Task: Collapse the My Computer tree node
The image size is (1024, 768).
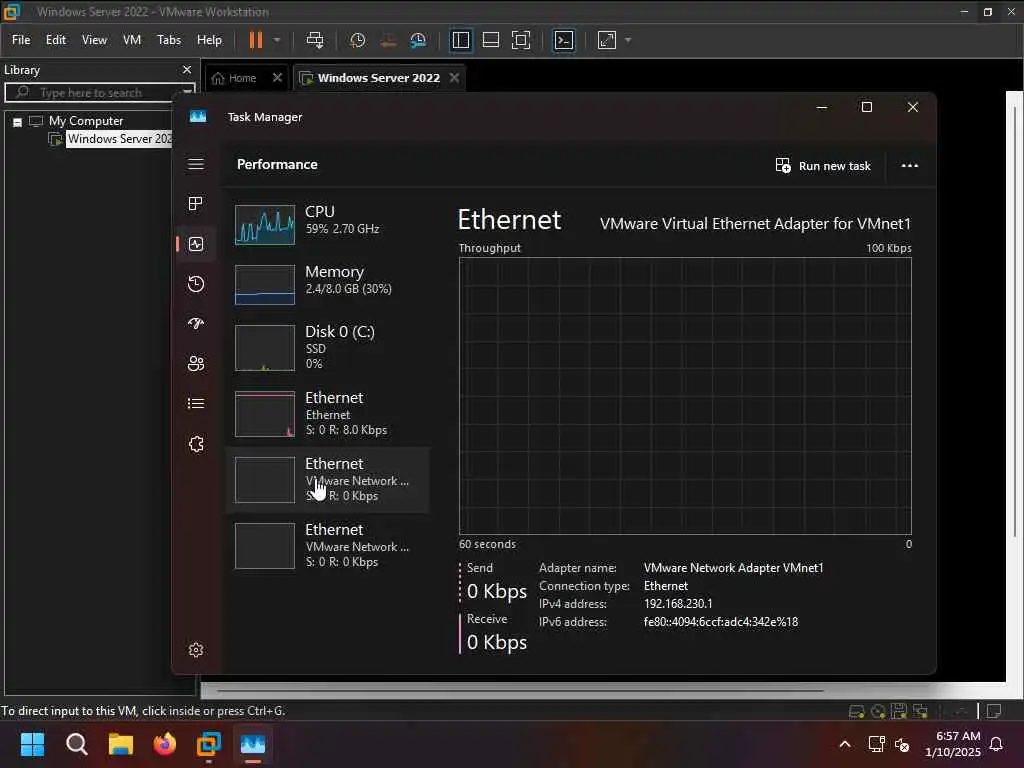Action: click(x=18, y=121)
